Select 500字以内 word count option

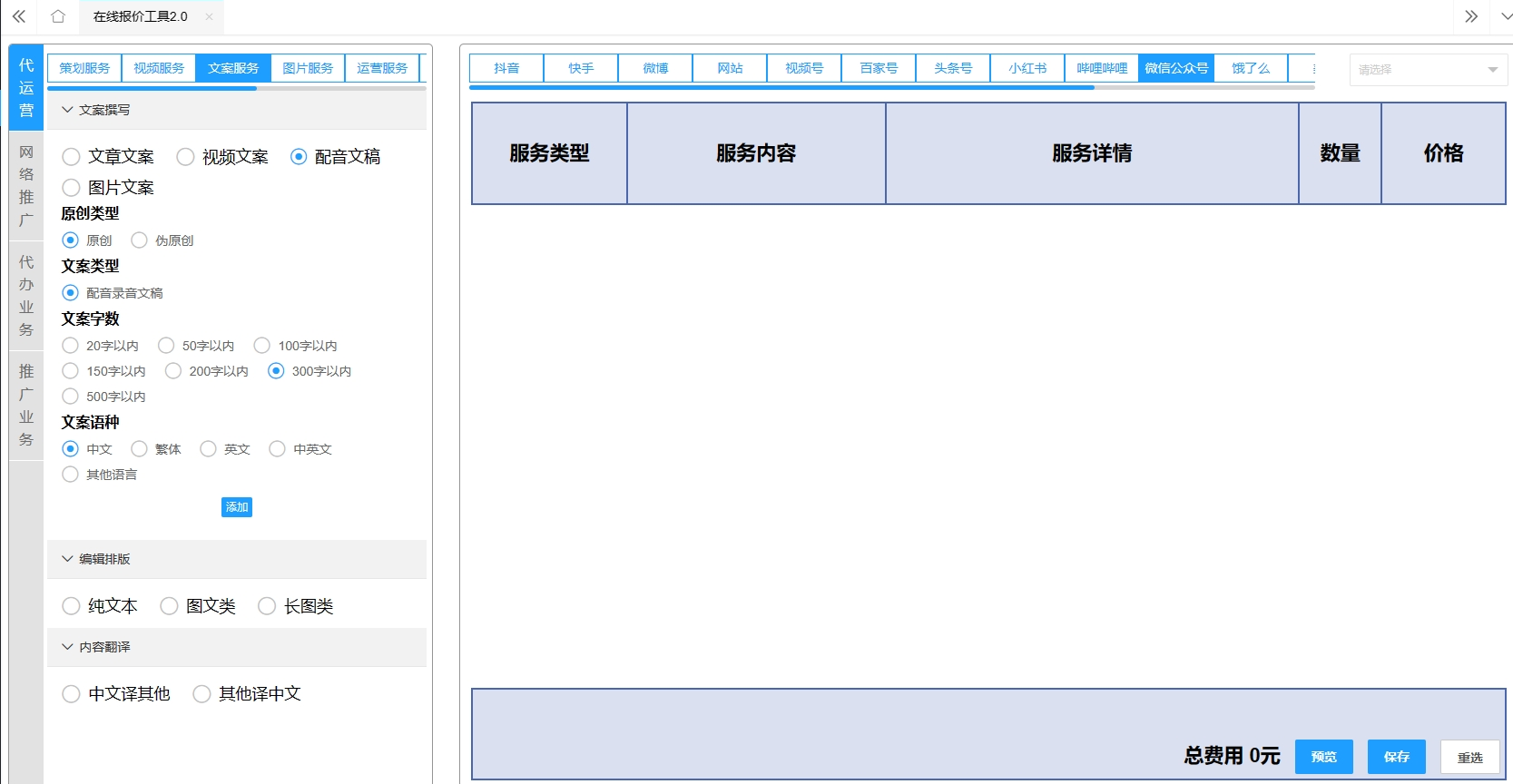pyautogui.click(x=71, y=397)
